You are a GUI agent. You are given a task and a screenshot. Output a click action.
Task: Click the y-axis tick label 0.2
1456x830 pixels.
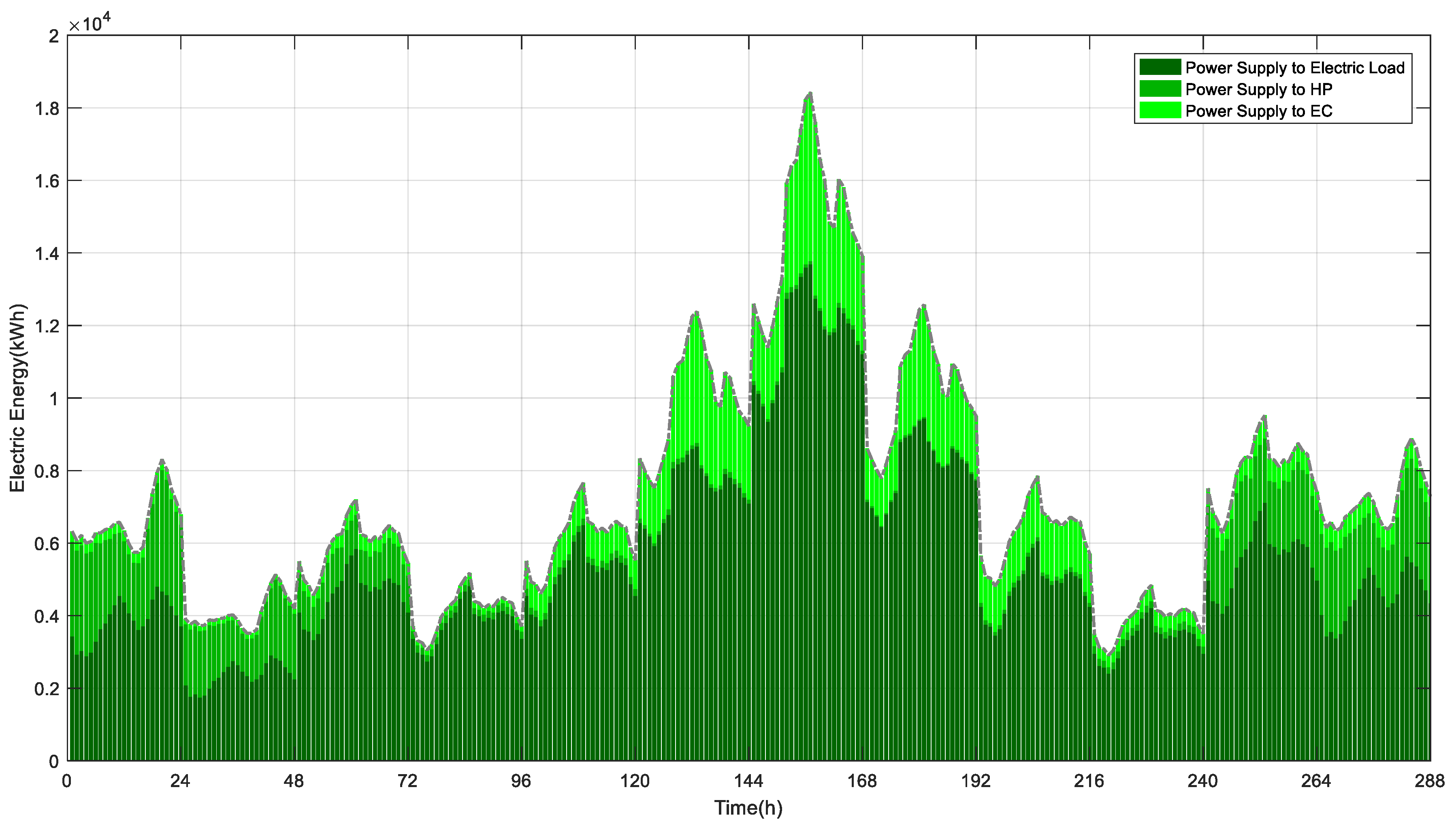(47, 689)
